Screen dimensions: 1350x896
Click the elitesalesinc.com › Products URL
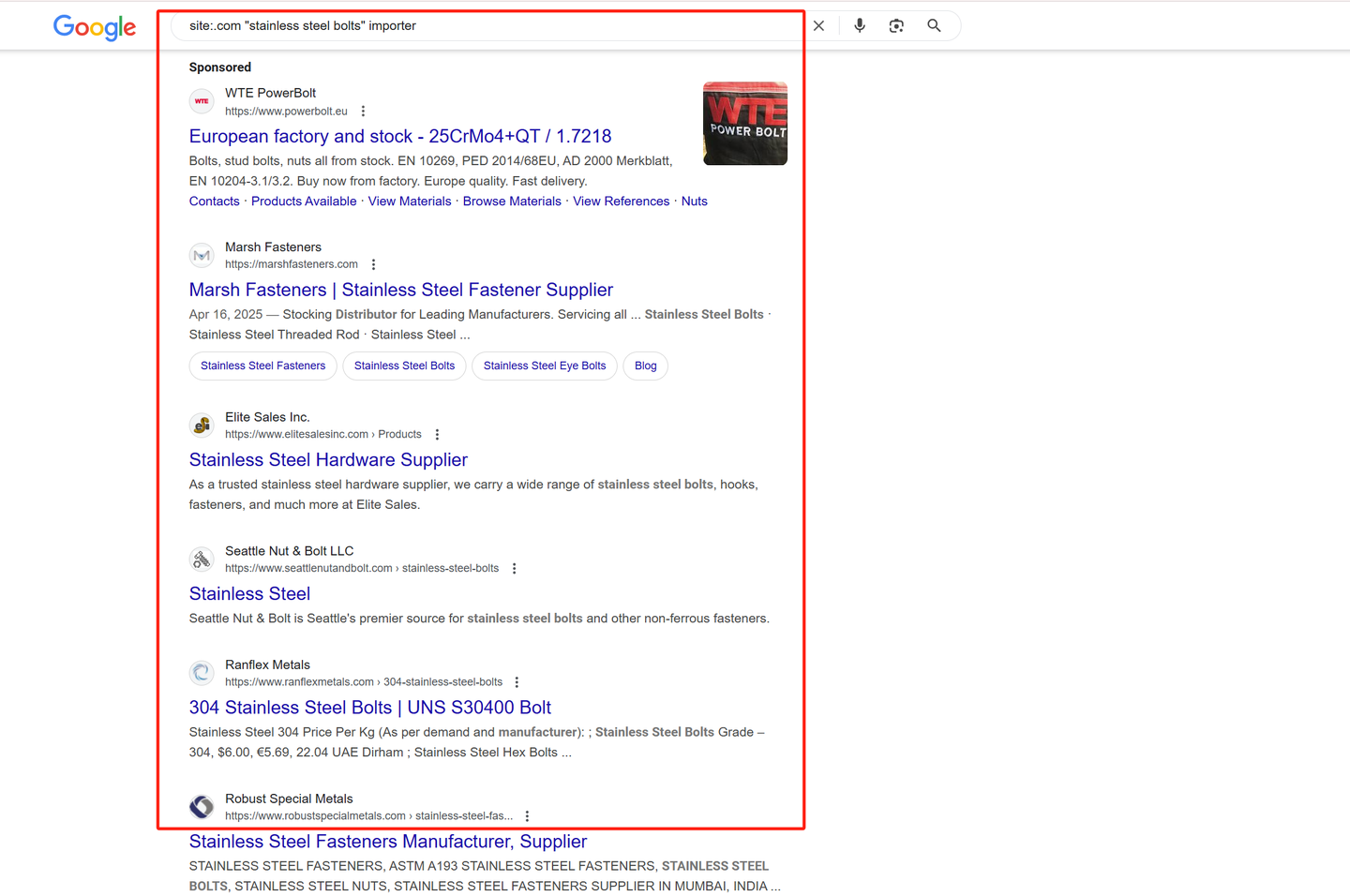pos(323,435)
